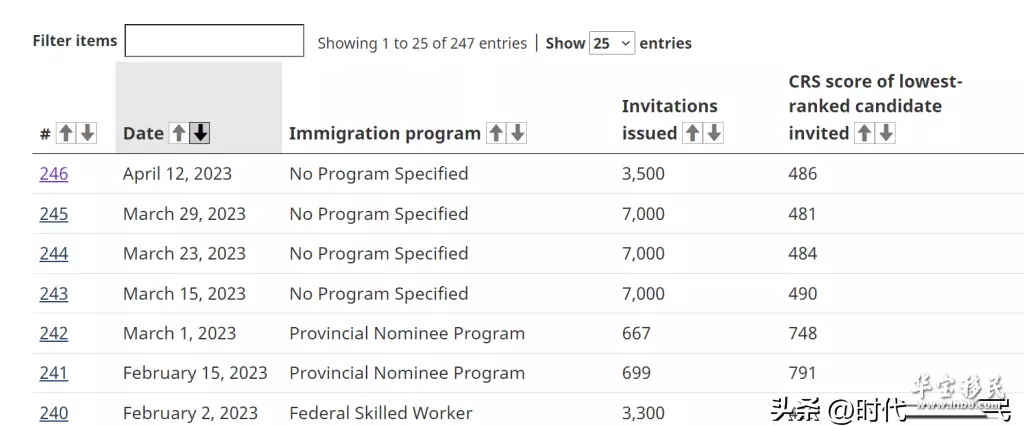Image resolution: width=1024 pixels, height=426 pixels.
Task: Open draw round 243 link
Action: (54, 294)
